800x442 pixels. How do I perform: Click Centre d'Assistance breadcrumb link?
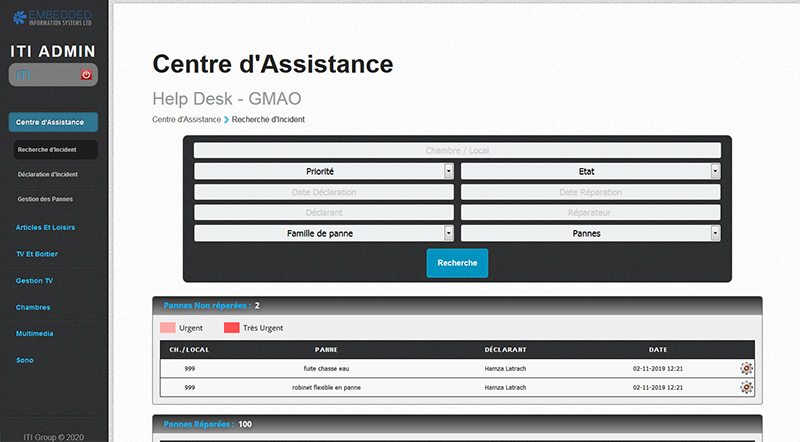pos(186,119)
